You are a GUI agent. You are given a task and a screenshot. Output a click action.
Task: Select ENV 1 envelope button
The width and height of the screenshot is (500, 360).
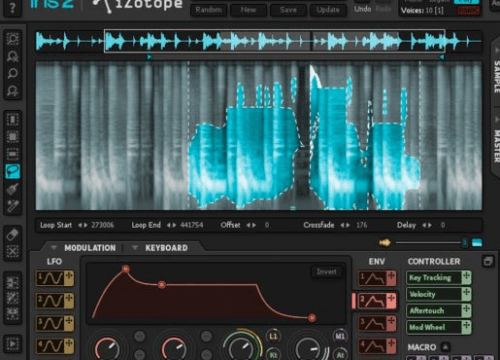point(373,278)
